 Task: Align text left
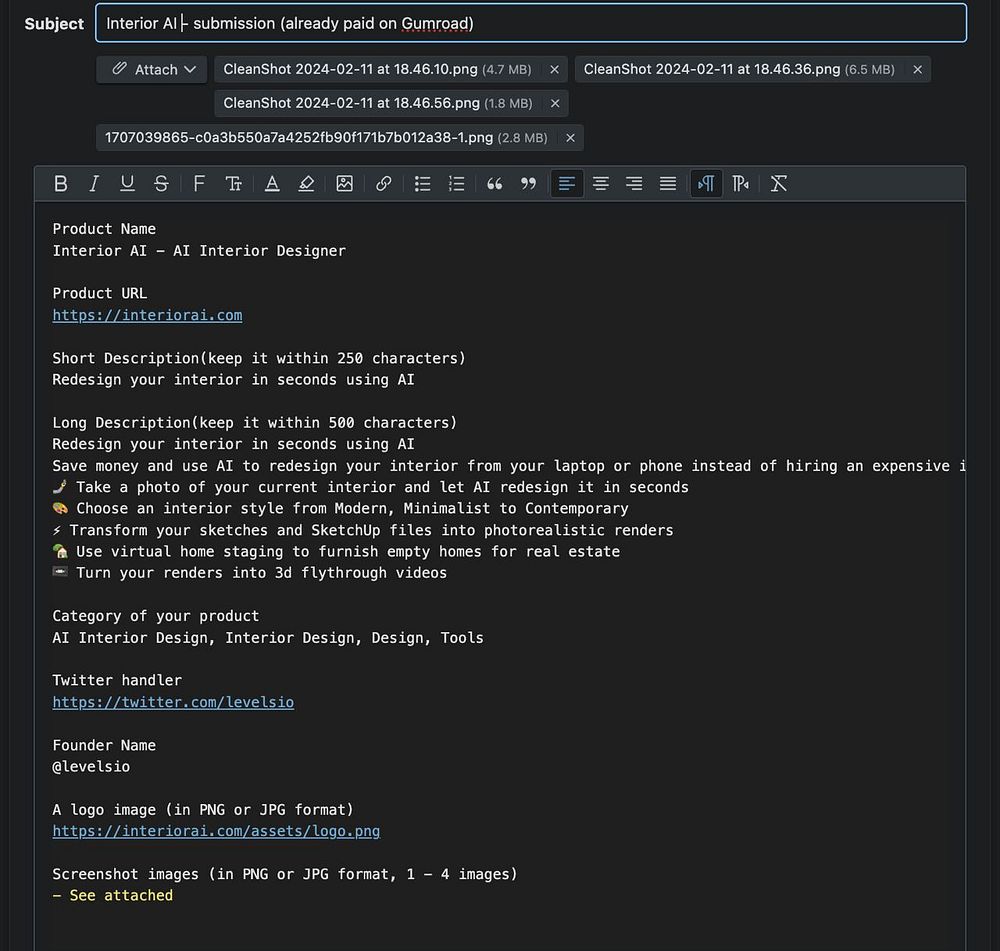[x=567, y=184]
